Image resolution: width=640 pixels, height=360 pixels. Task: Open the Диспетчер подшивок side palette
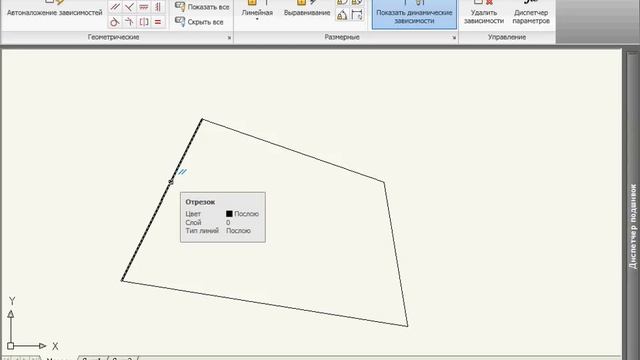pos(633,226)
